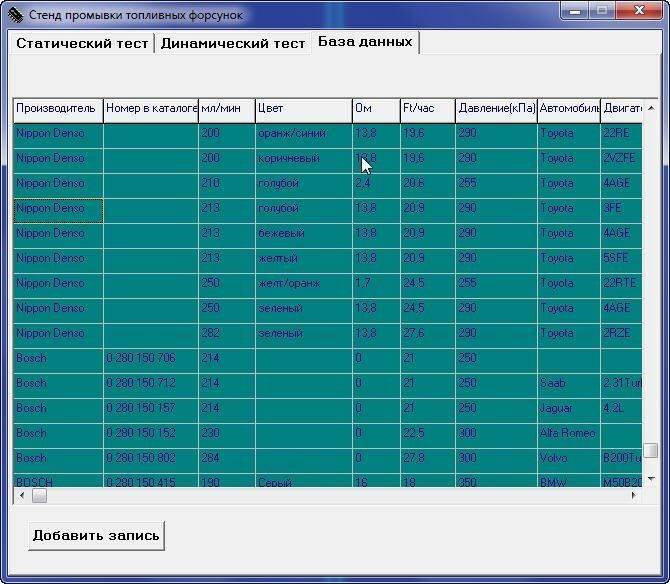Click the up arrow of vertical scrollbar
This screenshot has height=584, width=670.
(x=651, y=108)
